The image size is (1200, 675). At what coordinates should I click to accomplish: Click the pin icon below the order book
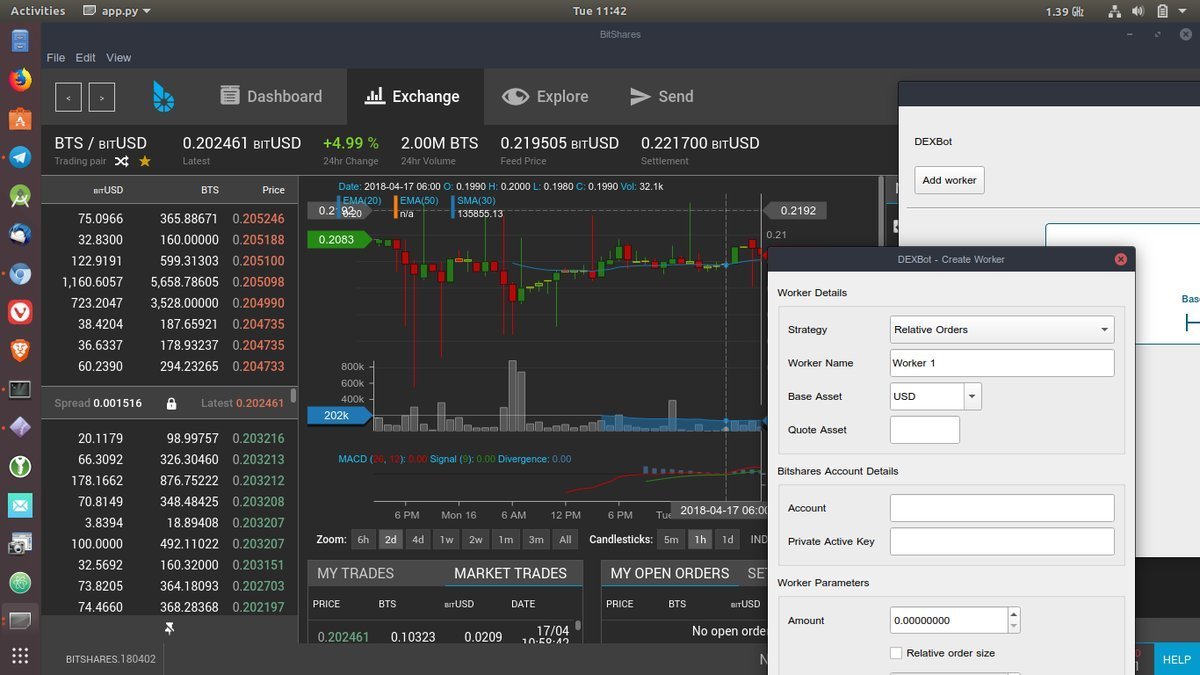[x=169, y=628]
